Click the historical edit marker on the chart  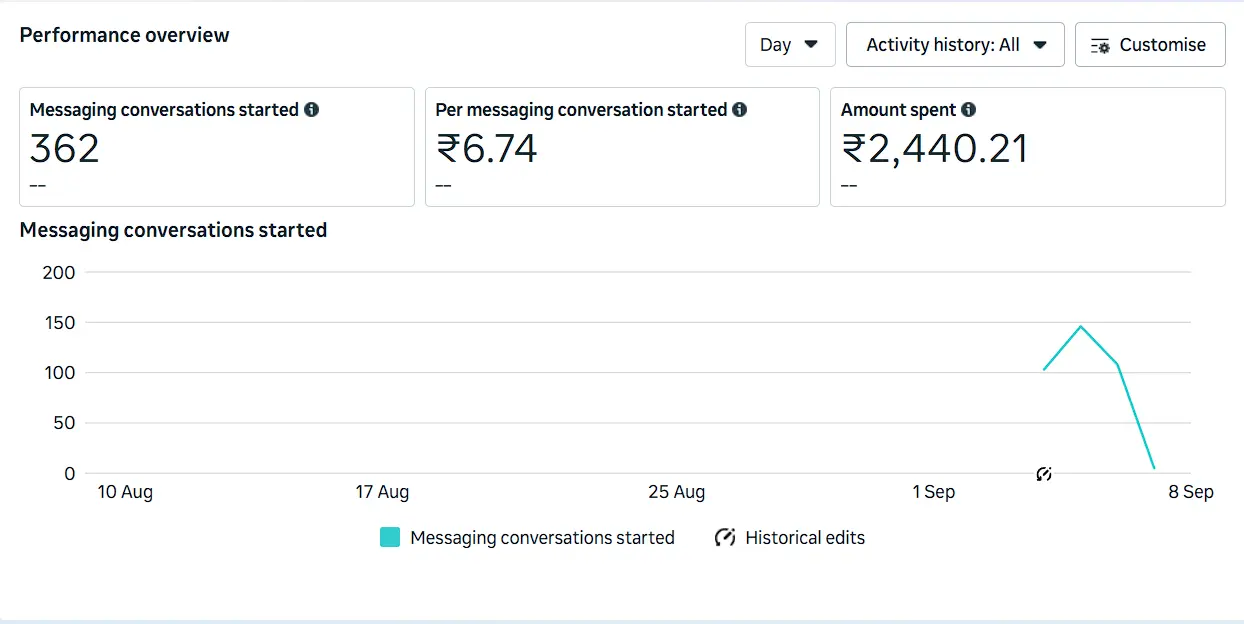(1044, 474)
